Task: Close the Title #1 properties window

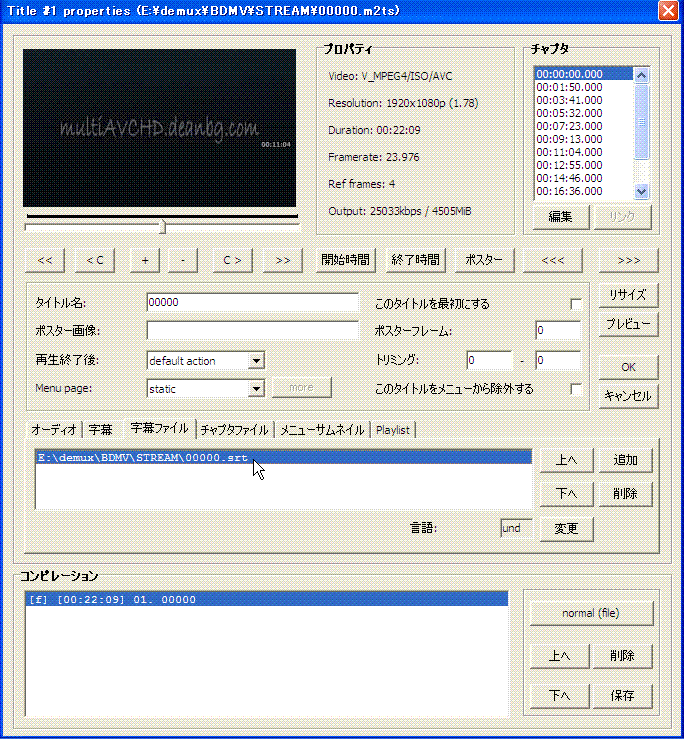Action: (668, 10)
